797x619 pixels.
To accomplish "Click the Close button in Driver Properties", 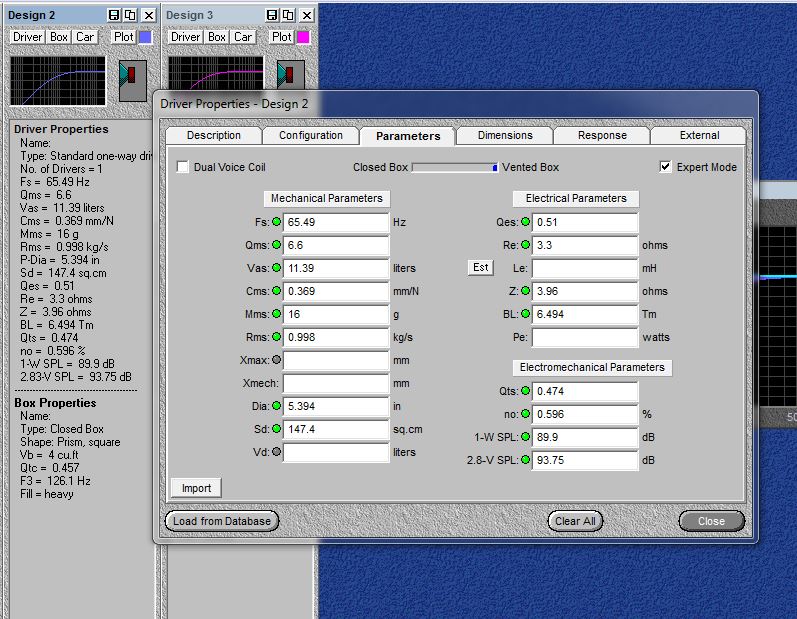I will tap(711, 521).
